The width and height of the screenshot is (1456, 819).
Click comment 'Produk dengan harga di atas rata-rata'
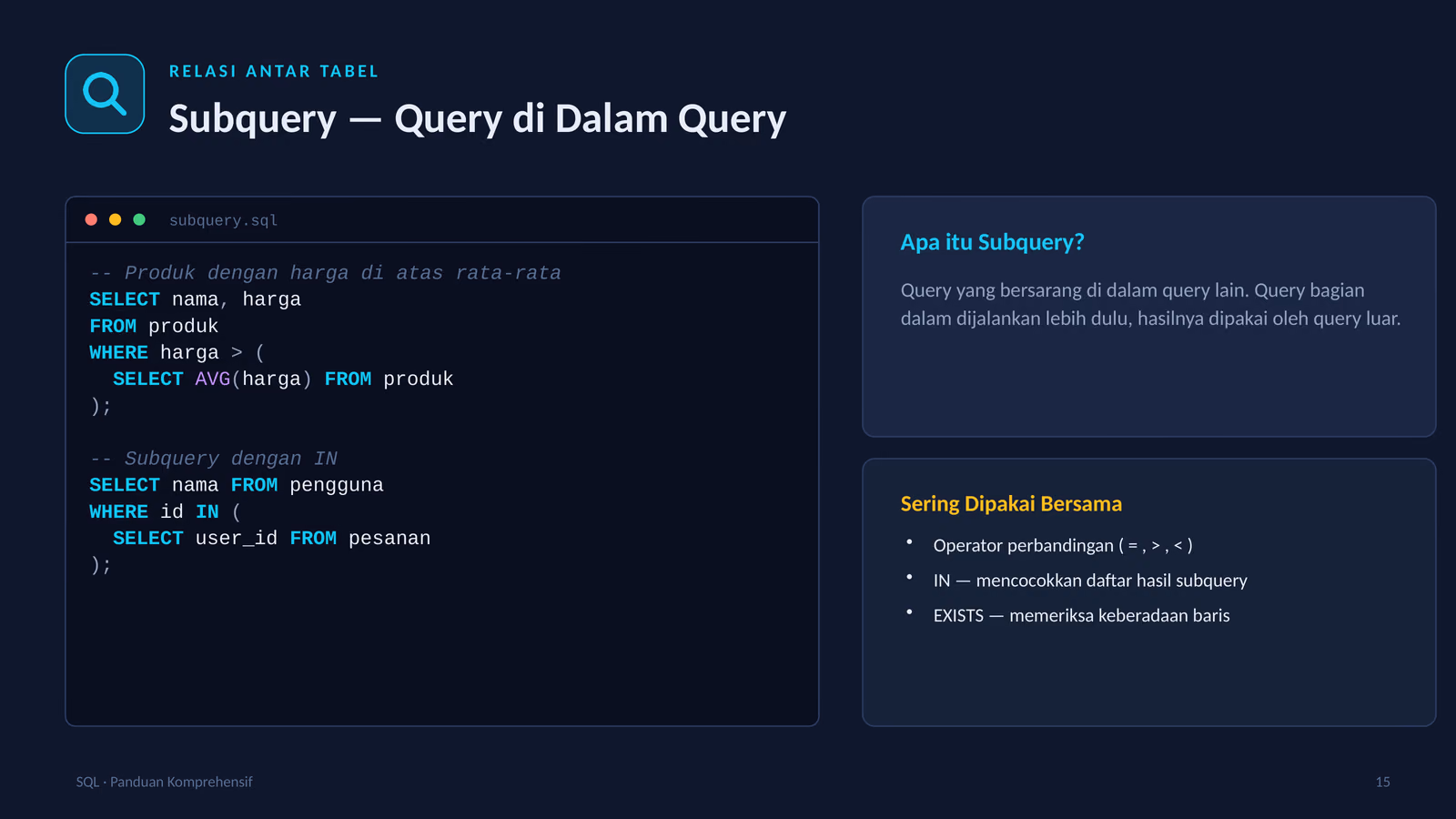tap(326, 273)
